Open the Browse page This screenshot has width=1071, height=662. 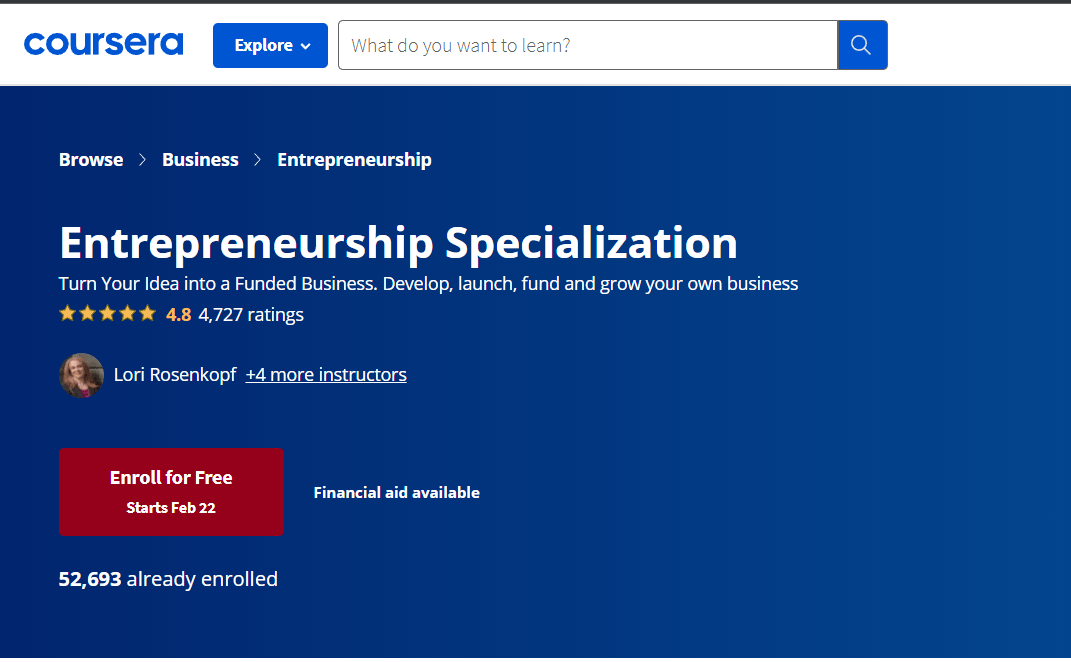pyautogui.click(x=90, y=159)
